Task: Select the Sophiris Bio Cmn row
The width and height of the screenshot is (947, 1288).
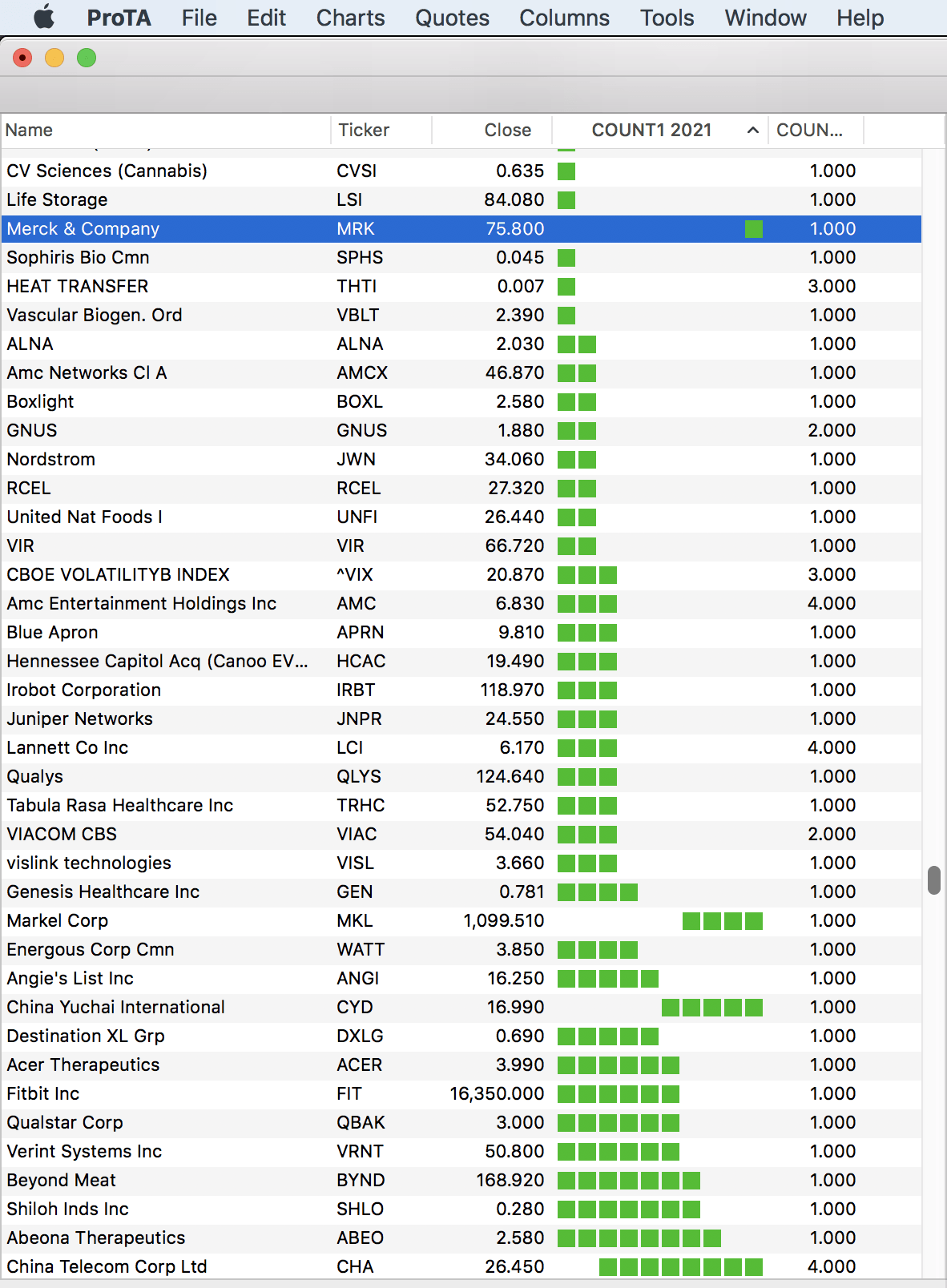Action: [x=461, y=257]
